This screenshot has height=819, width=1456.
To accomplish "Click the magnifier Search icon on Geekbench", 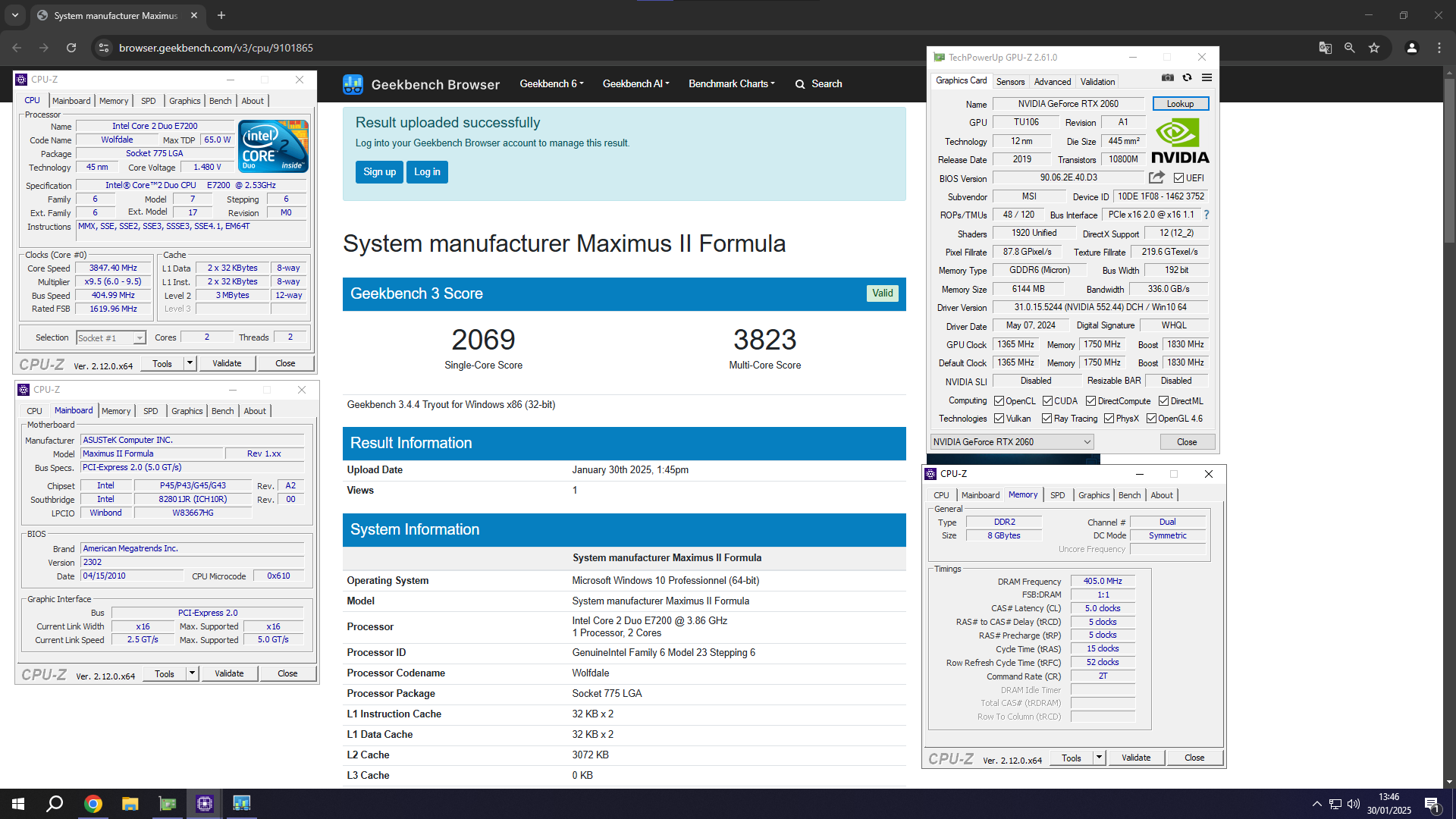I will (799, 84).
